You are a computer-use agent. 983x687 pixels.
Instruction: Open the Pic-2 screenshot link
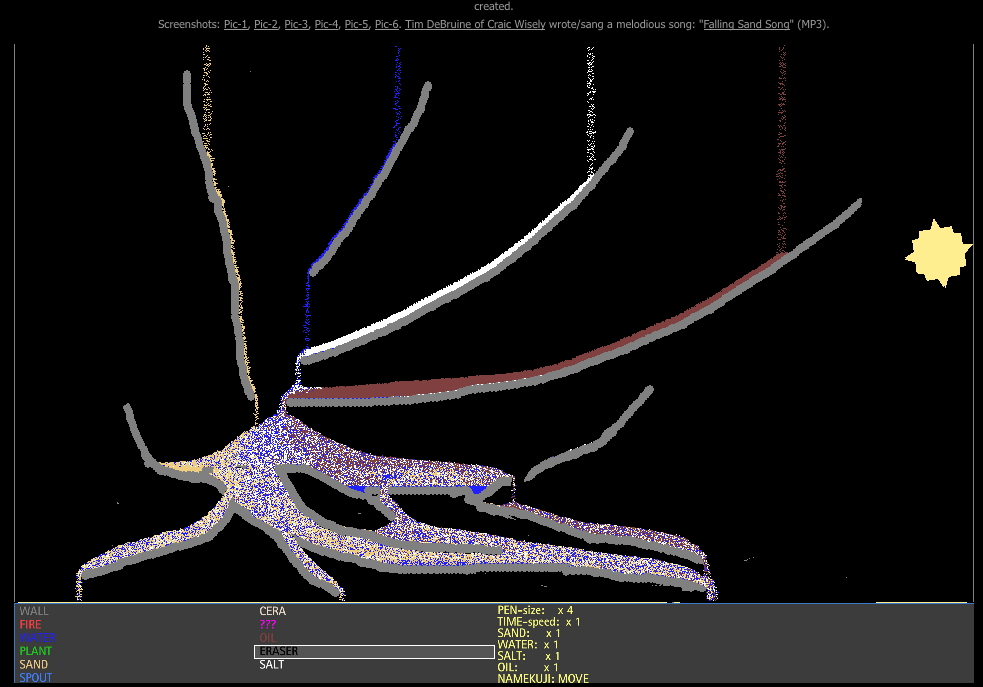coord(266,24)
